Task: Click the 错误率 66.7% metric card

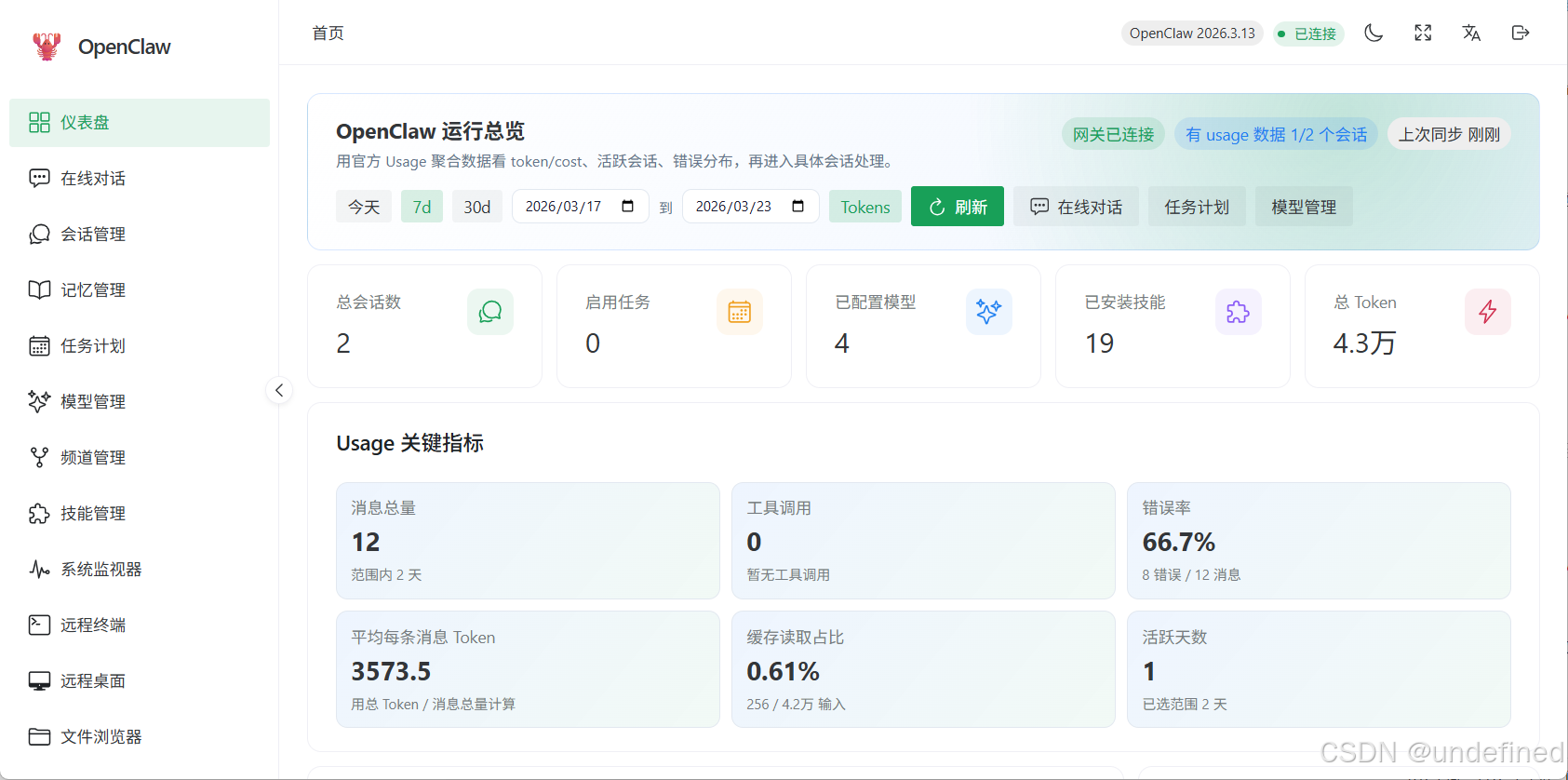Action: click(1319, 541)
